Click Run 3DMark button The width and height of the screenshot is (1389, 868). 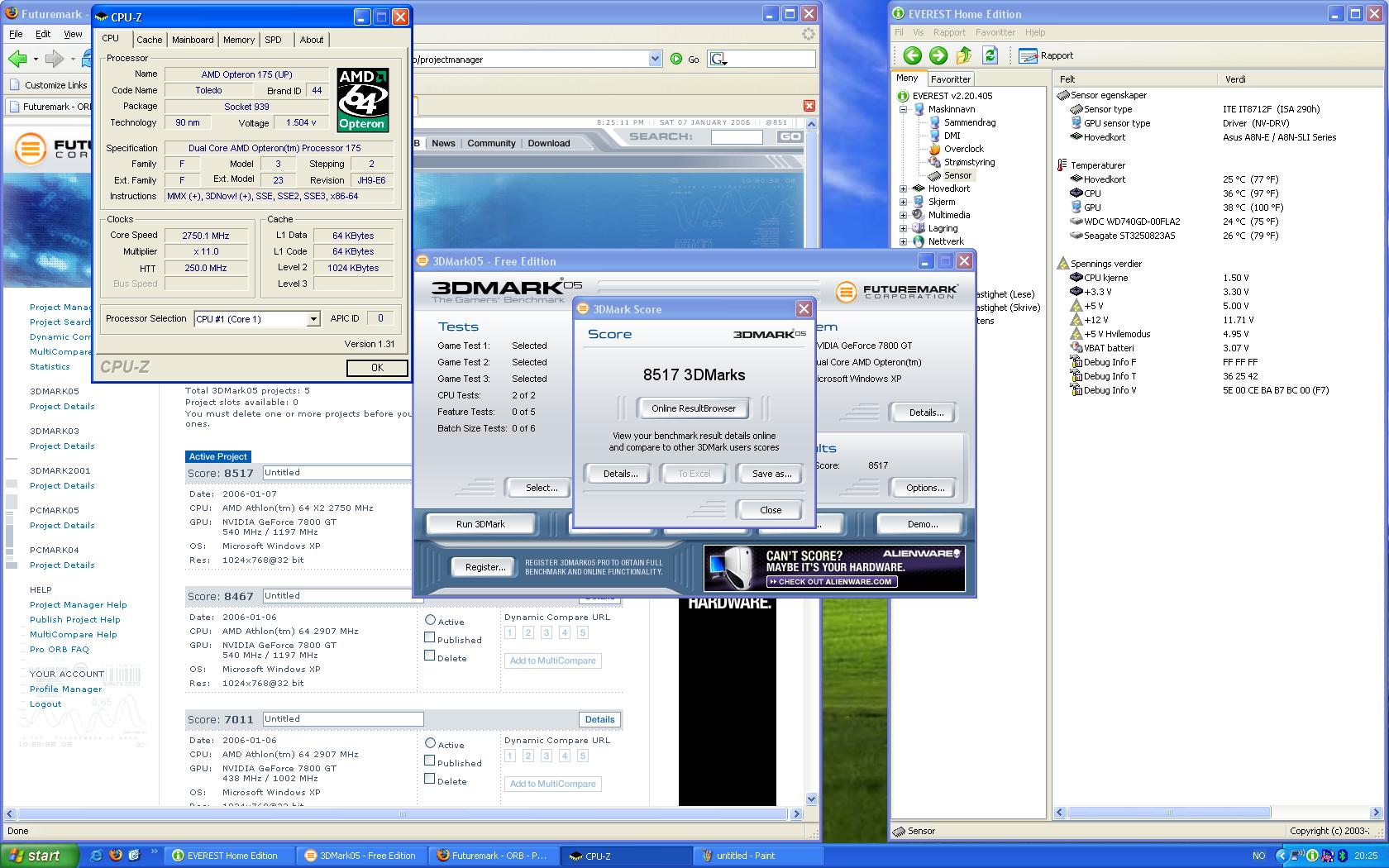click(480, 524)
